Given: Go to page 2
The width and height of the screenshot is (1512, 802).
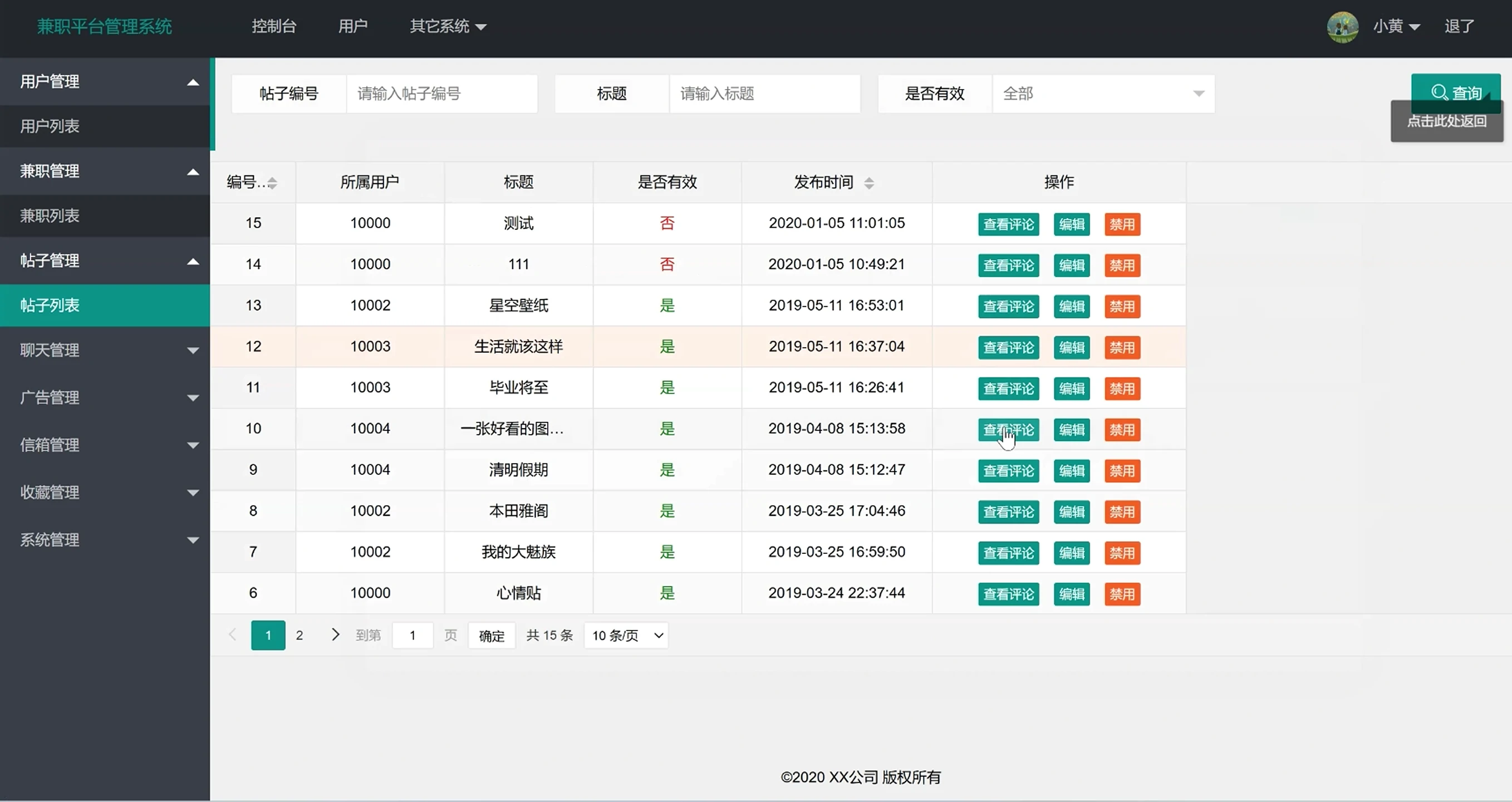Looking at the screenshot, I should pyautogui.click(x=300, y=635).
